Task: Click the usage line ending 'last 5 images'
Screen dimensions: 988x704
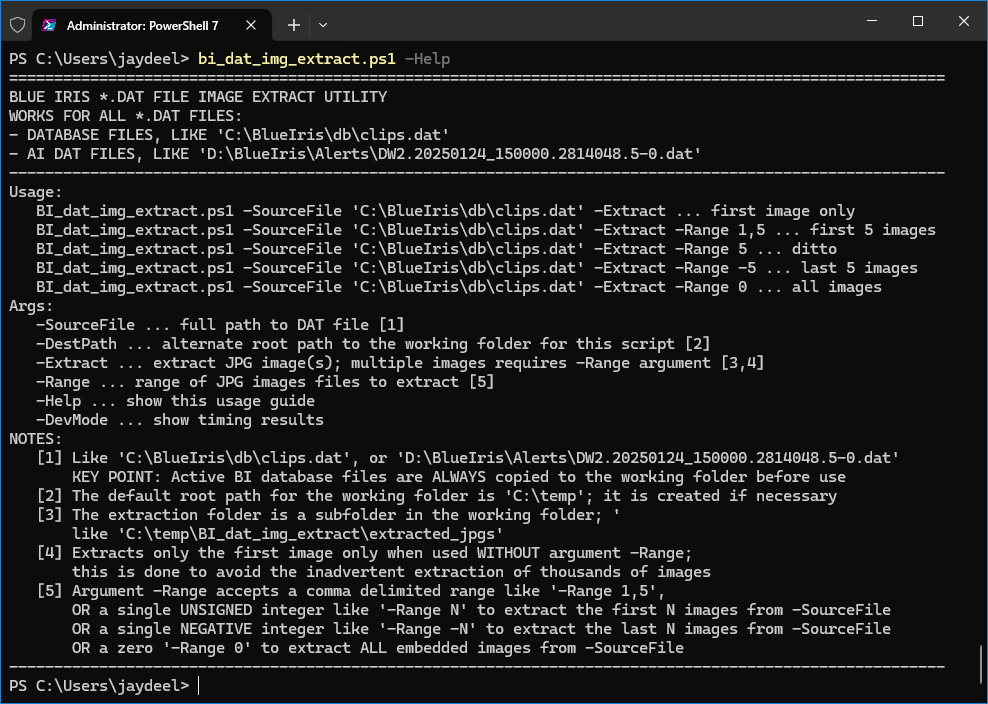Action: tap(477, 268)
